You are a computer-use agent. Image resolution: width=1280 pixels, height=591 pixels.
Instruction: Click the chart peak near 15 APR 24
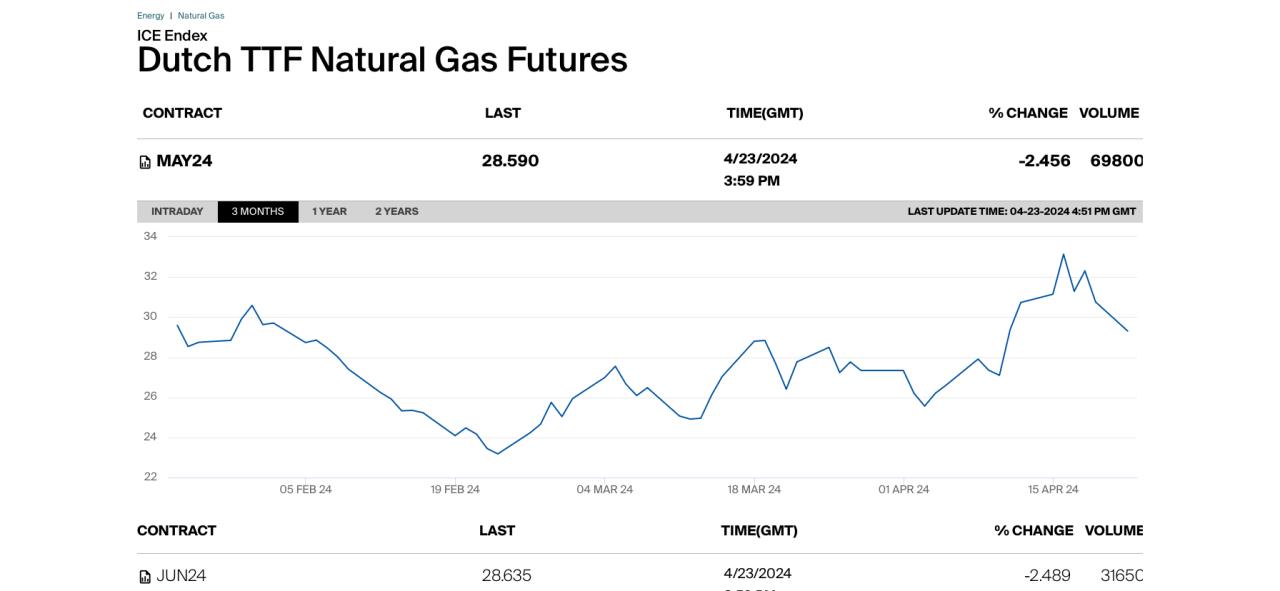tap(1063, 254)
